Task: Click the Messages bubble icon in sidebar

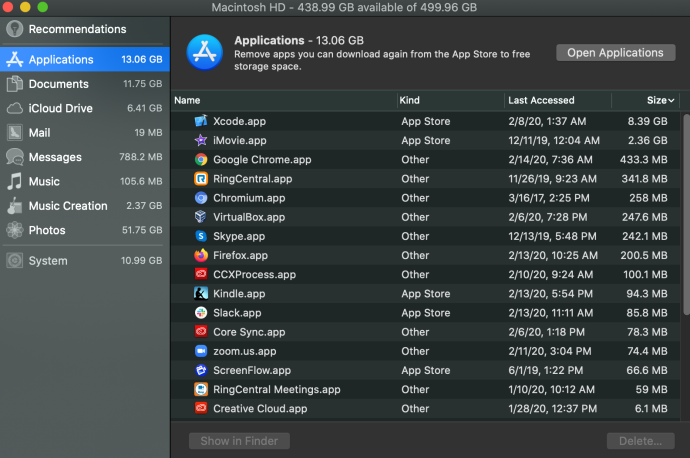Action: (x=15, y=157)
